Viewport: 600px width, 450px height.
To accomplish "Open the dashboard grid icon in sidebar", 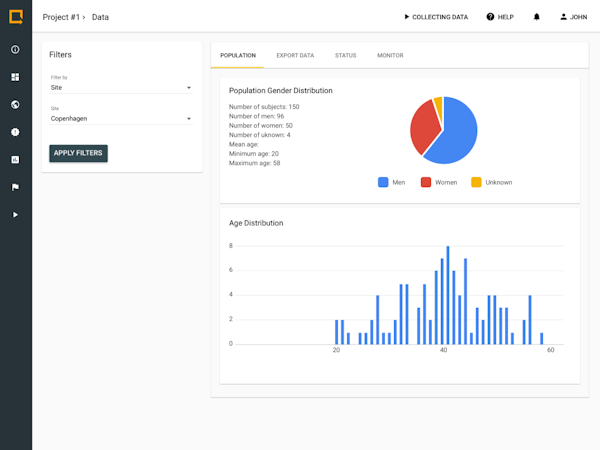I will (15, 77).
